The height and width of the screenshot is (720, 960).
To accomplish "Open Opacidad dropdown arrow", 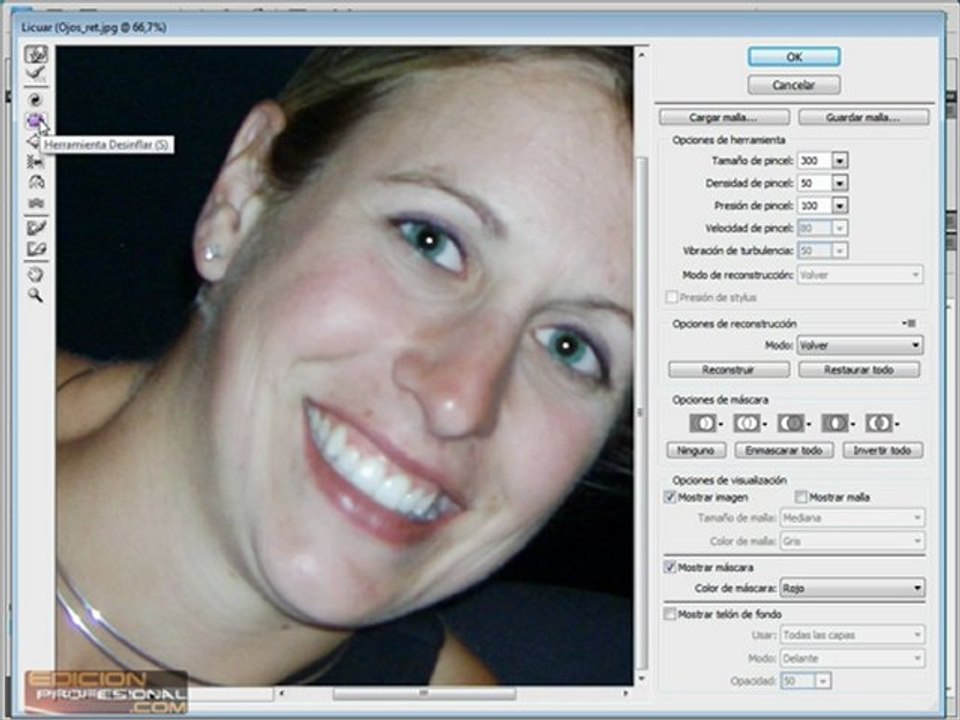I will coord(823,681).
